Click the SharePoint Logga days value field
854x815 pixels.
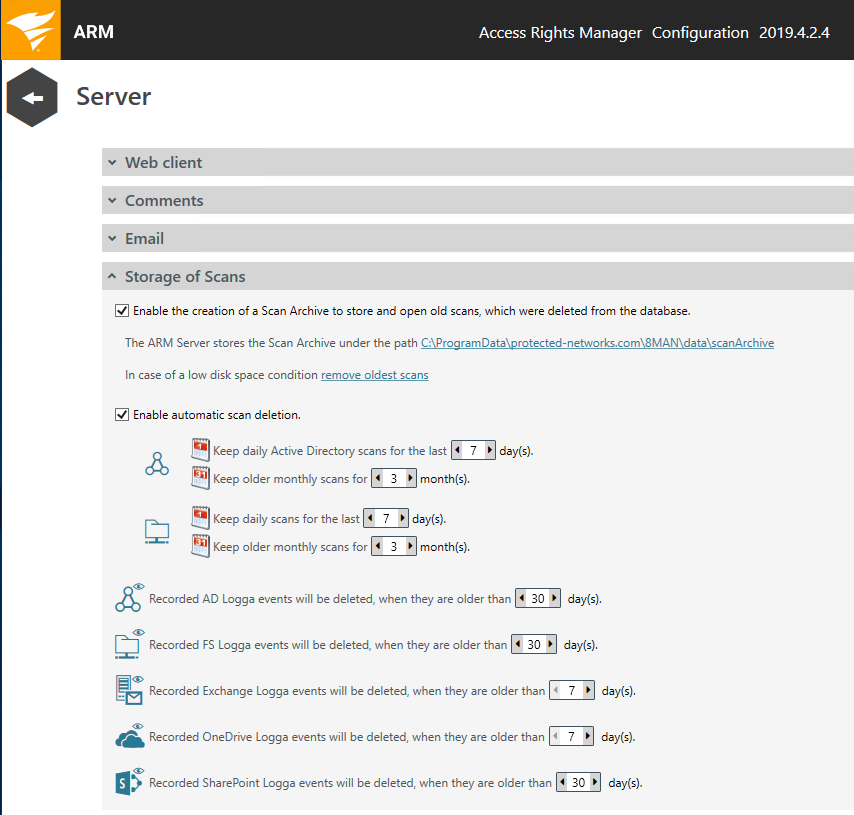578,782
